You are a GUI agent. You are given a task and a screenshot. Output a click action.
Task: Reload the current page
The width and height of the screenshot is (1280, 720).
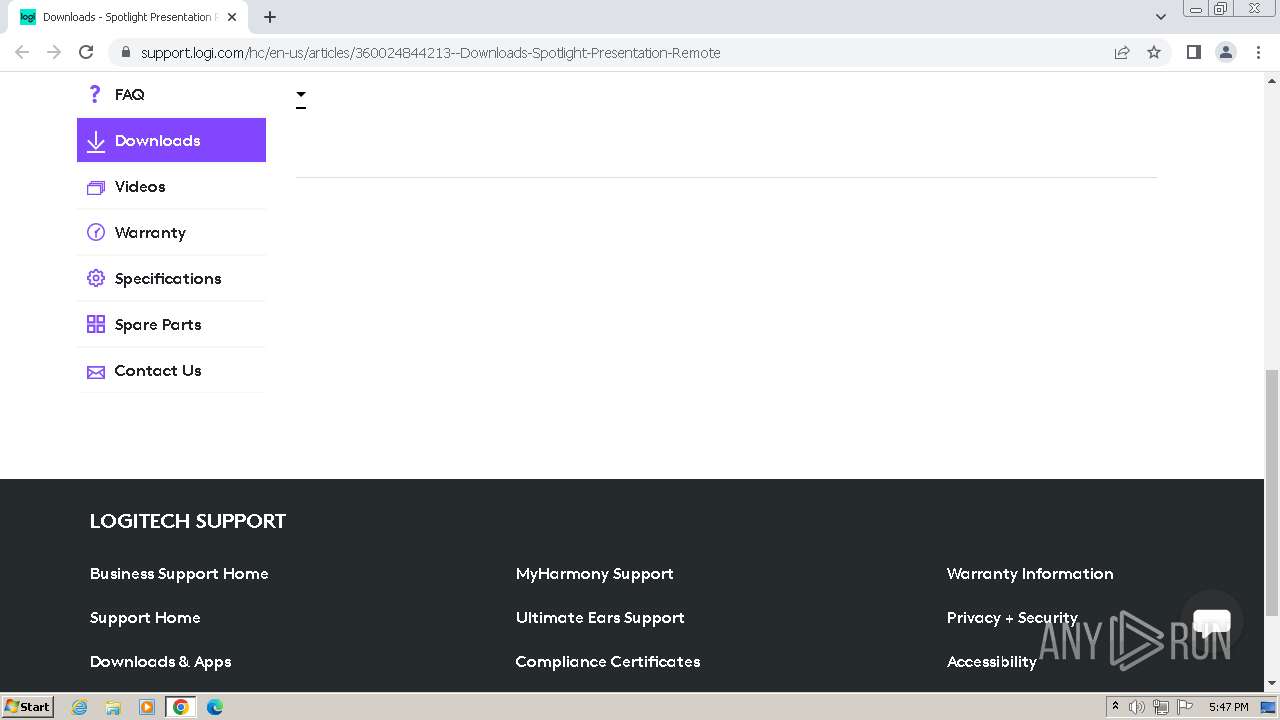click(86, 52)
